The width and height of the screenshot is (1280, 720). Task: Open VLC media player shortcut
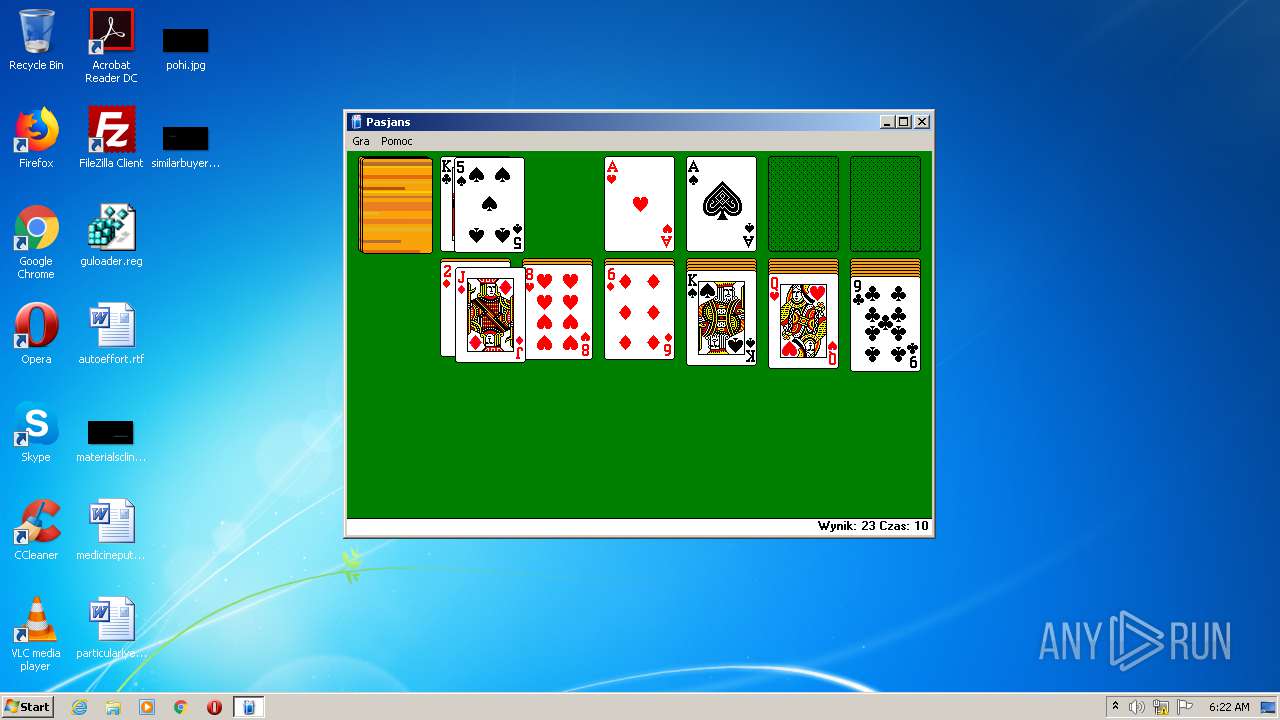point(36,634)
